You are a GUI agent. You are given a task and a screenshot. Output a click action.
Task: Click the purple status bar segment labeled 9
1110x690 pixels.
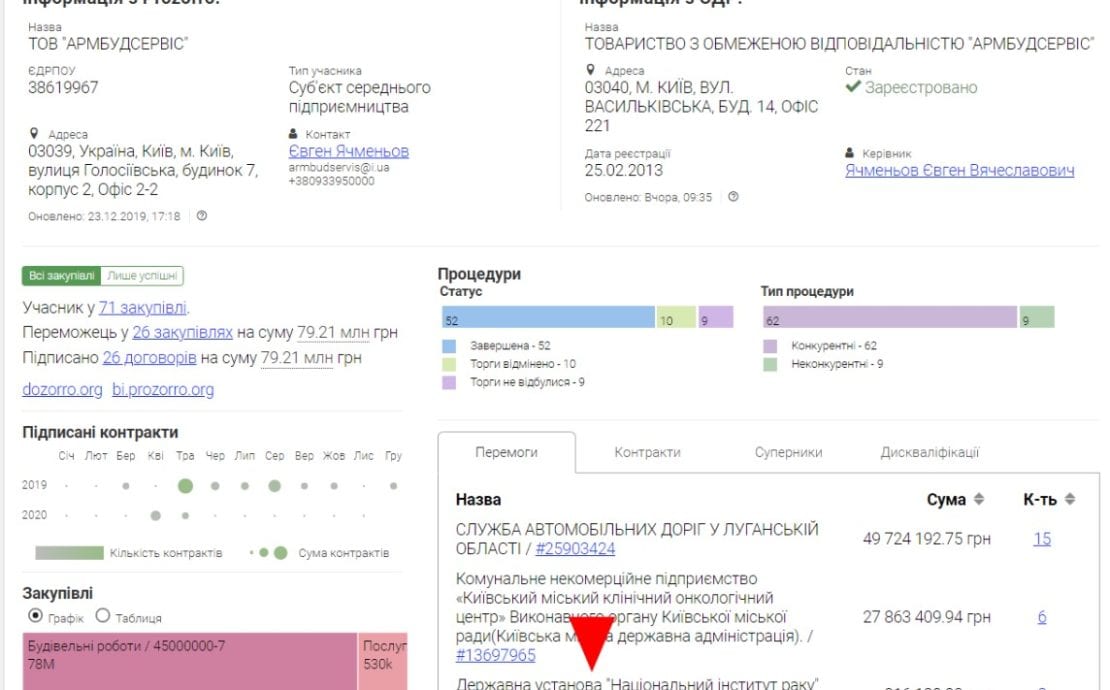(716, 317)
